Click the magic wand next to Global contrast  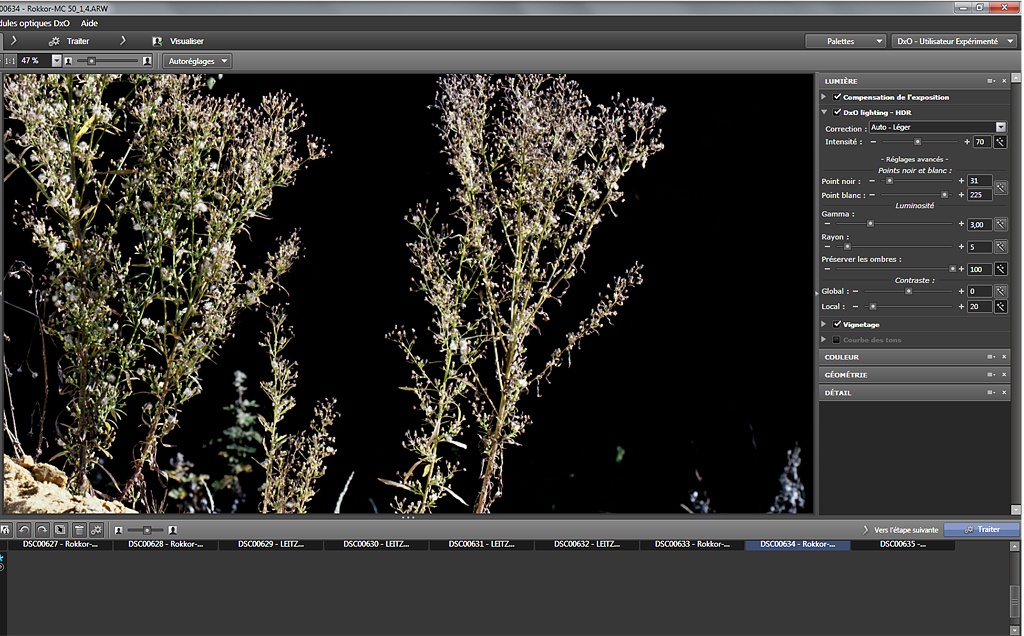point(1000,291)
